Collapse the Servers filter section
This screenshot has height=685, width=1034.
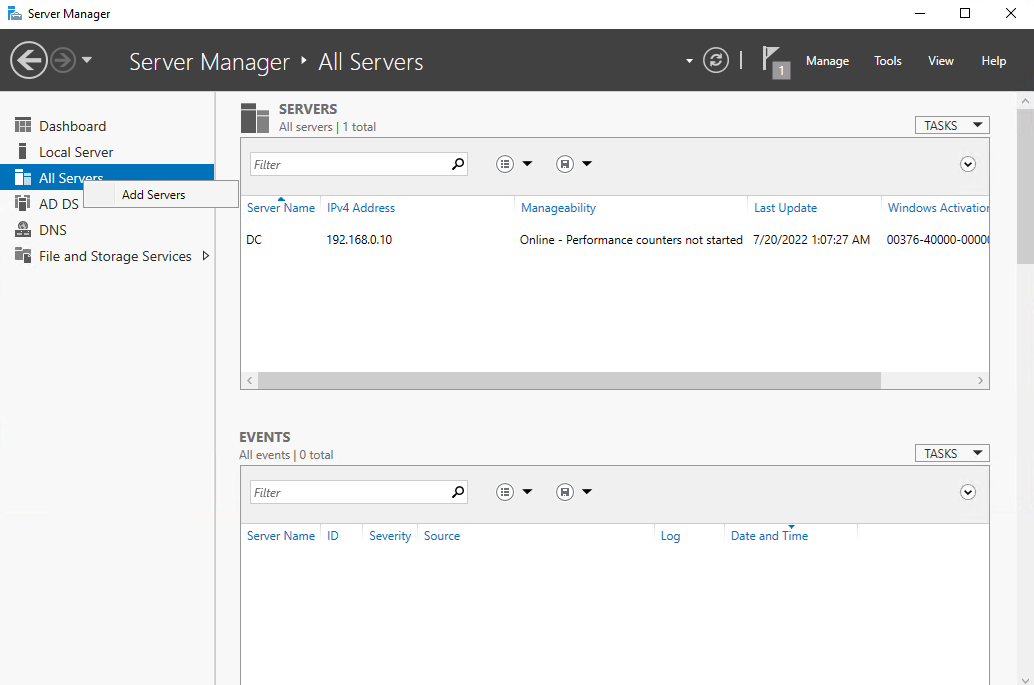[x=967, y=163]
